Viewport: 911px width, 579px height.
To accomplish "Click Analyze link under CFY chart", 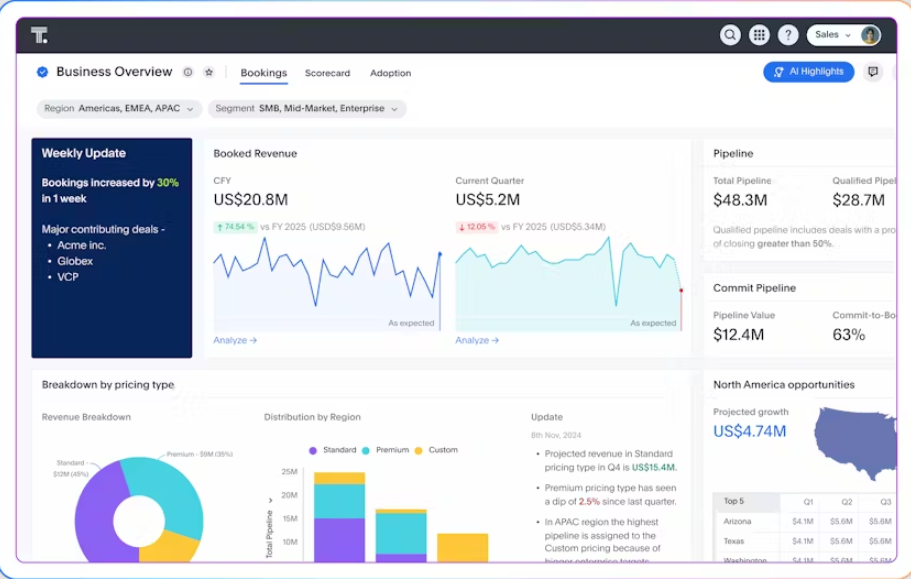I will (235, 340).
